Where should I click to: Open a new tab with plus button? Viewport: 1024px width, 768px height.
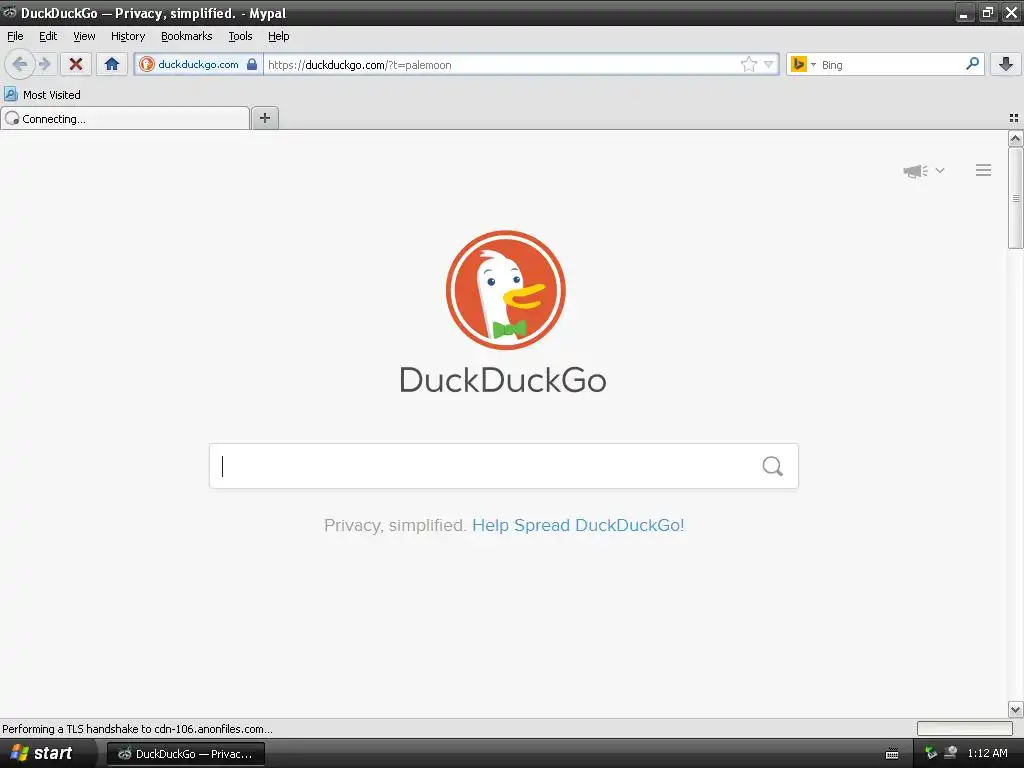(x=265, y=118)
